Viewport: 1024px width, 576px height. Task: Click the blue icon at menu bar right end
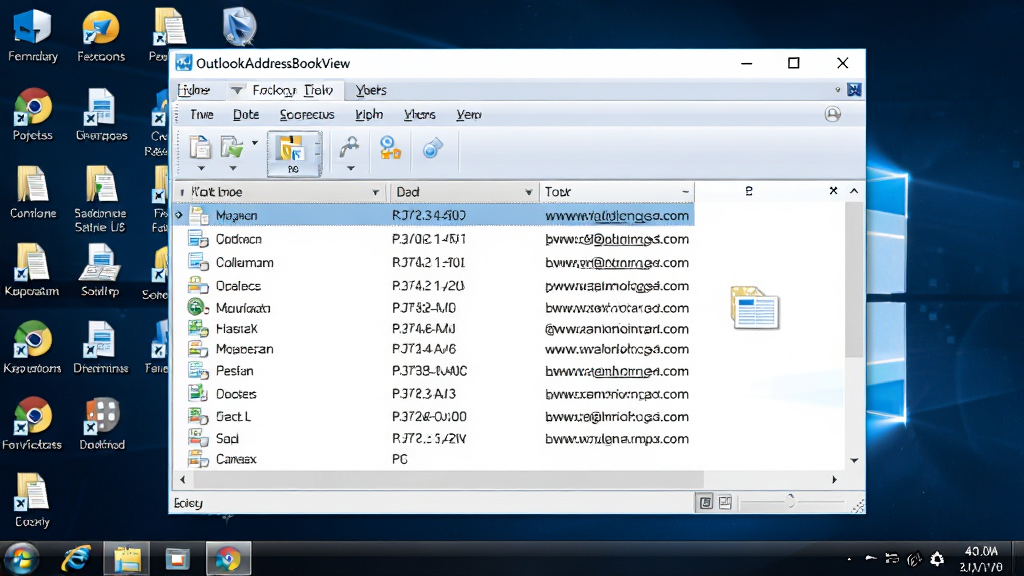(854, 89)
